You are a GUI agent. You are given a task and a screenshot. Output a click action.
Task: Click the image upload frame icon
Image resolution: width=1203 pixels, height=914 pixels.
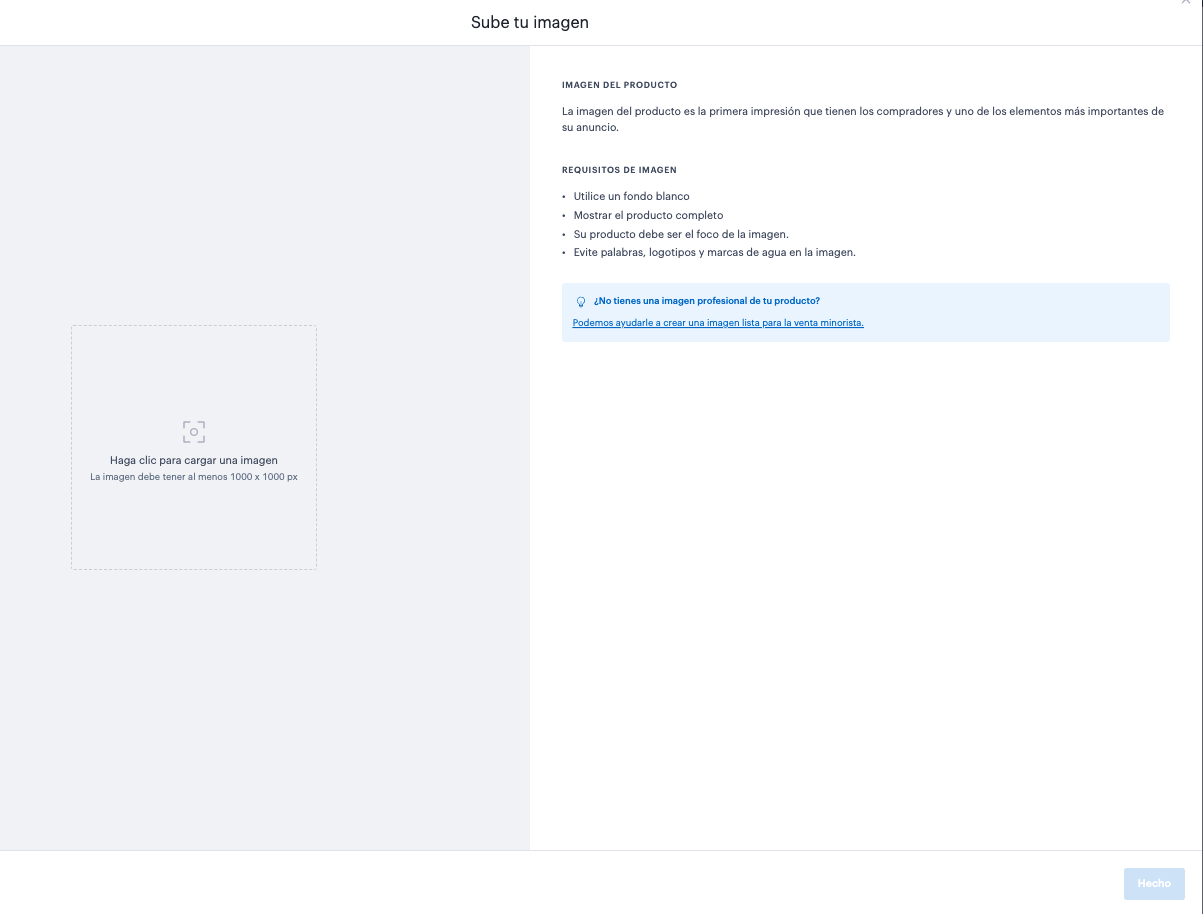tap(193, 432)
